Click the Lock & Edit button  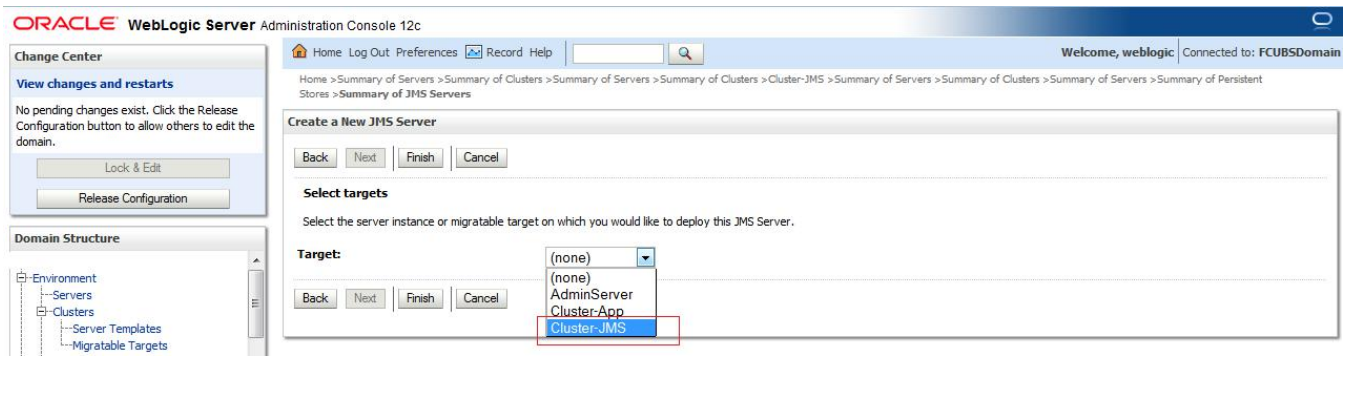(133, 168)
